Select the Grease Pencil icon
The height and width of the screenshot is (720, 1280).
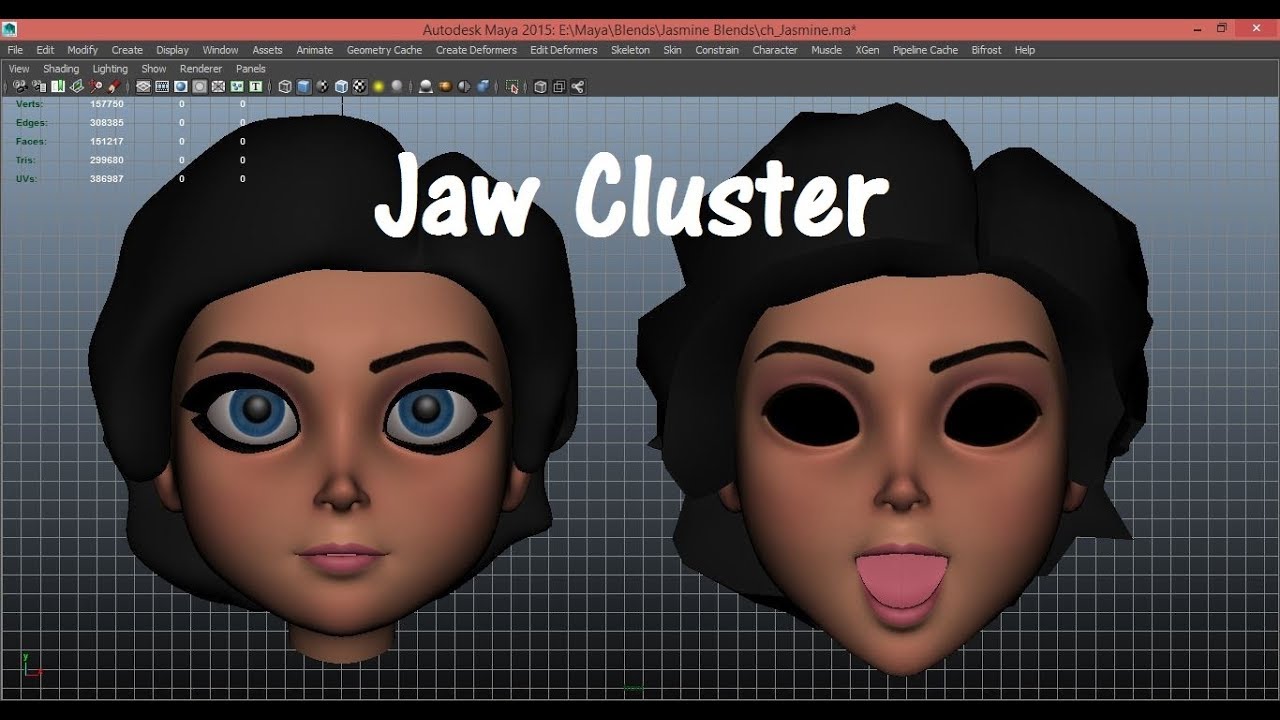pyautogui.click(x=114, y=87)
